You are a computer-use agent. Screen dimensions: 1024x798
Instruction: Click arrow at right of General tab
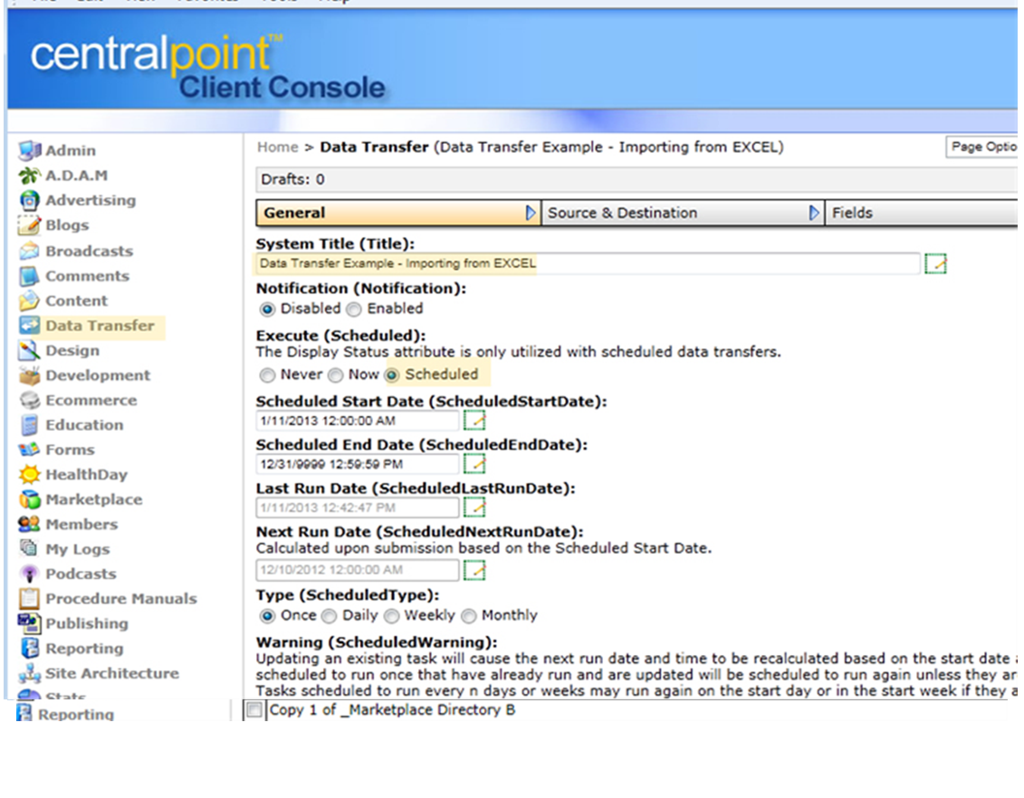530,213
